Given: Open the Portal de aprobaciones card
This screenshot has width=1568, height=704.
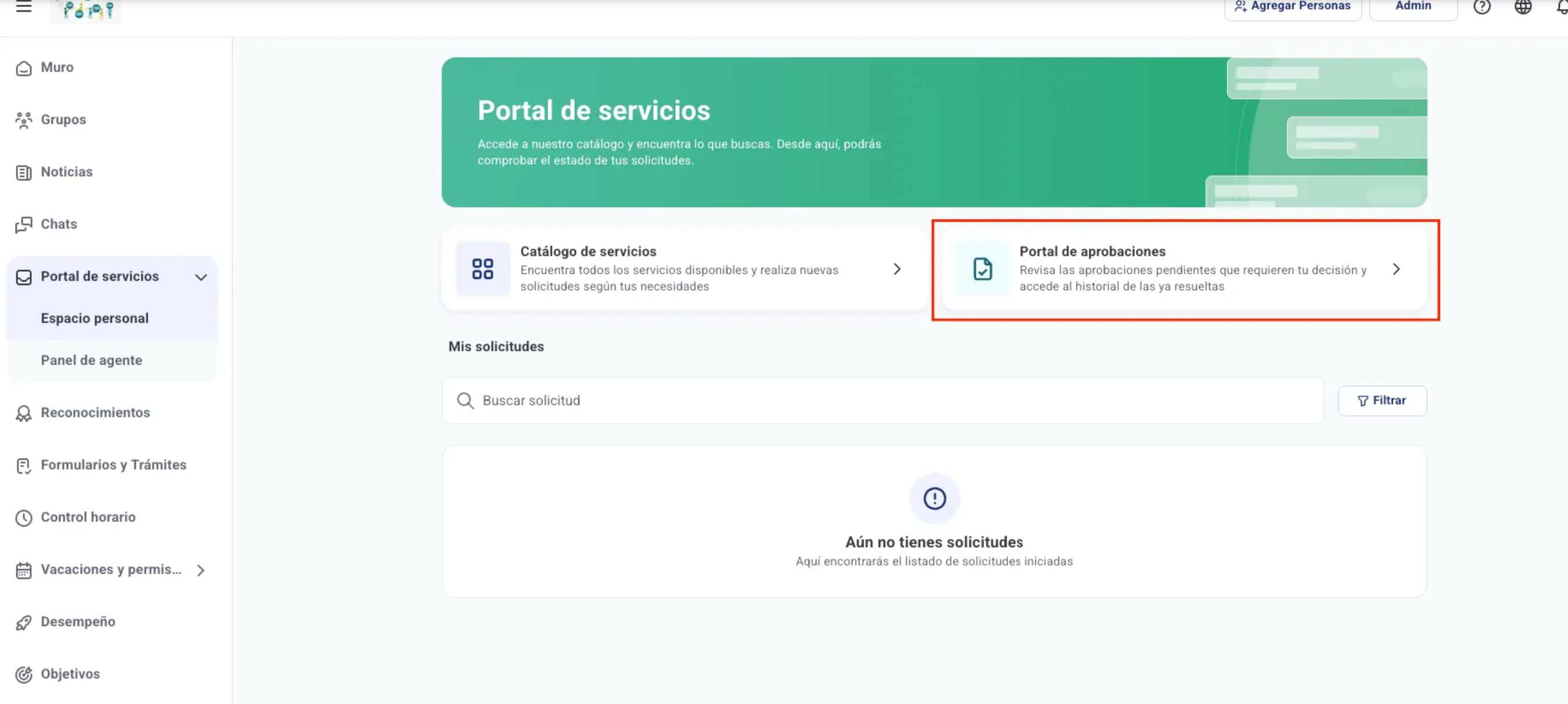Looking at the screenshot, I should coord(1184,269).
